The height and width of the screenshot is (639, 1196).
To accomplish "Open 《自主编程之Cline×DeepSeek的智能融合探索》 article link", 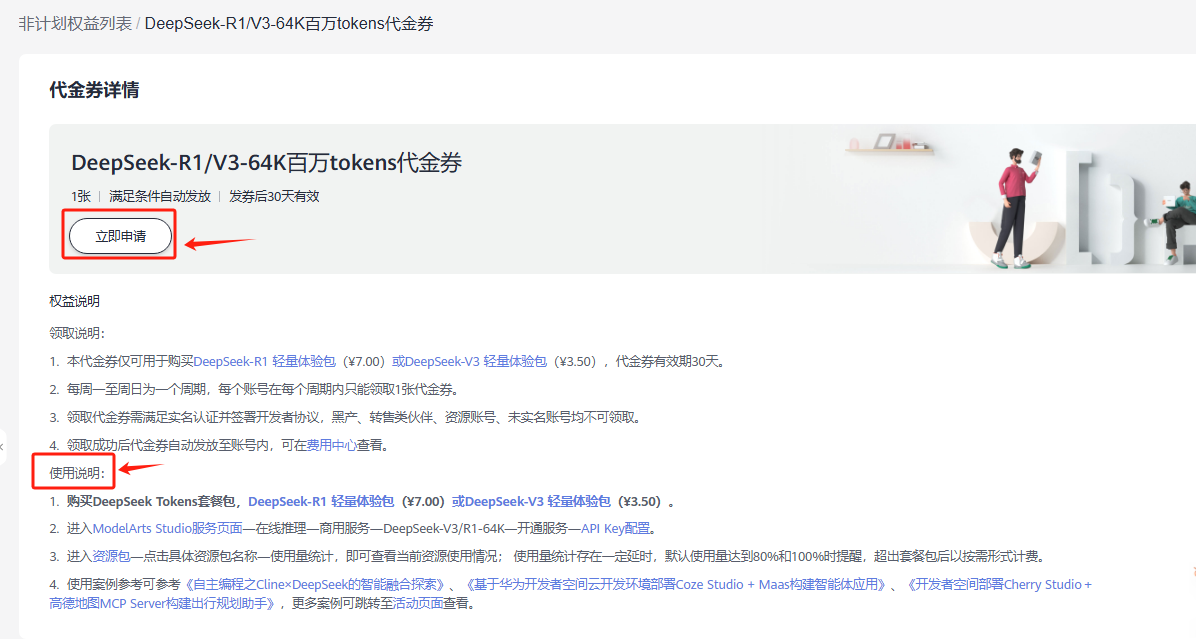I will click(x=315, y=585).
